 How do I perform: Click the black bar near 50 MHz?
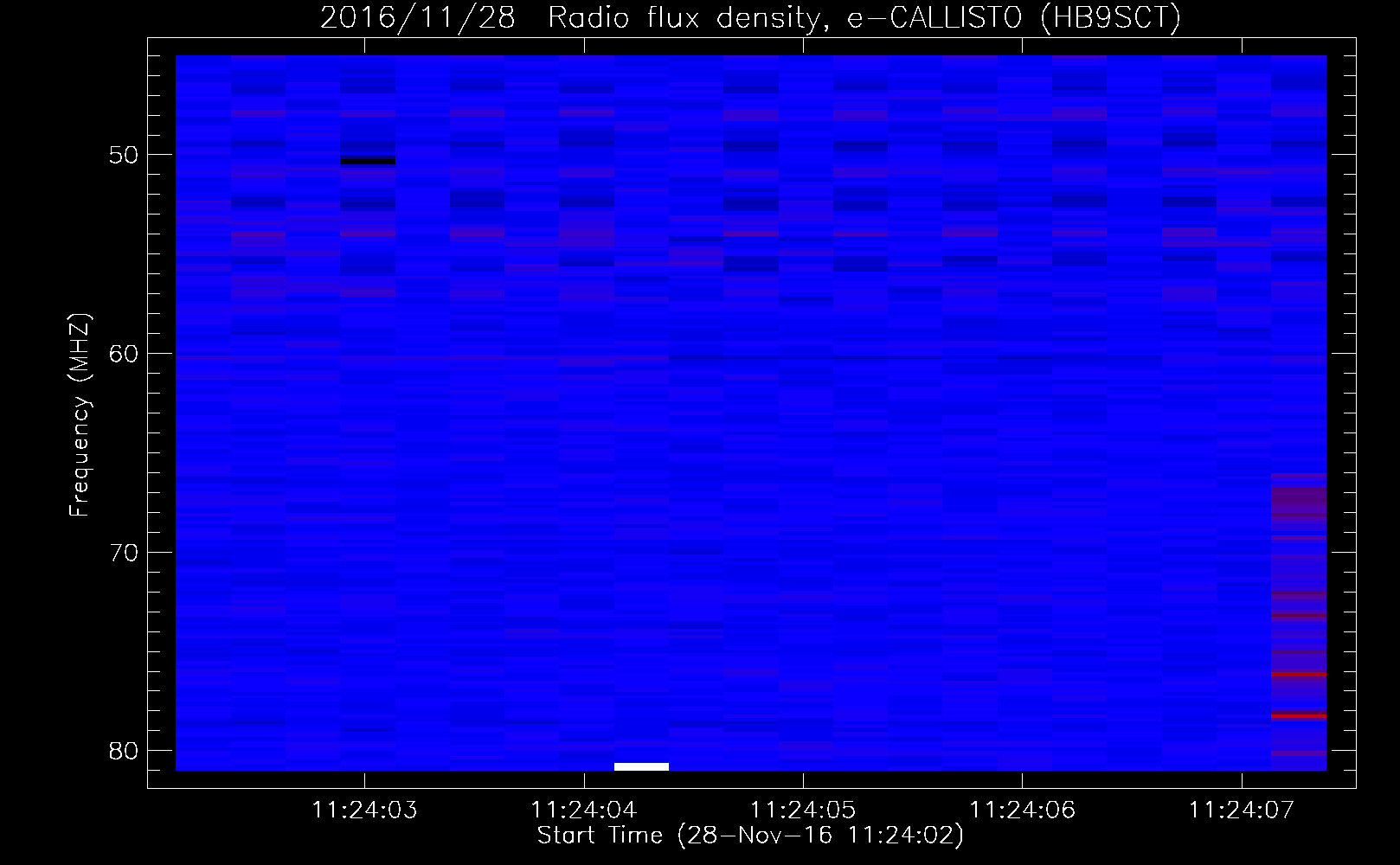click(x=368, y=161)
